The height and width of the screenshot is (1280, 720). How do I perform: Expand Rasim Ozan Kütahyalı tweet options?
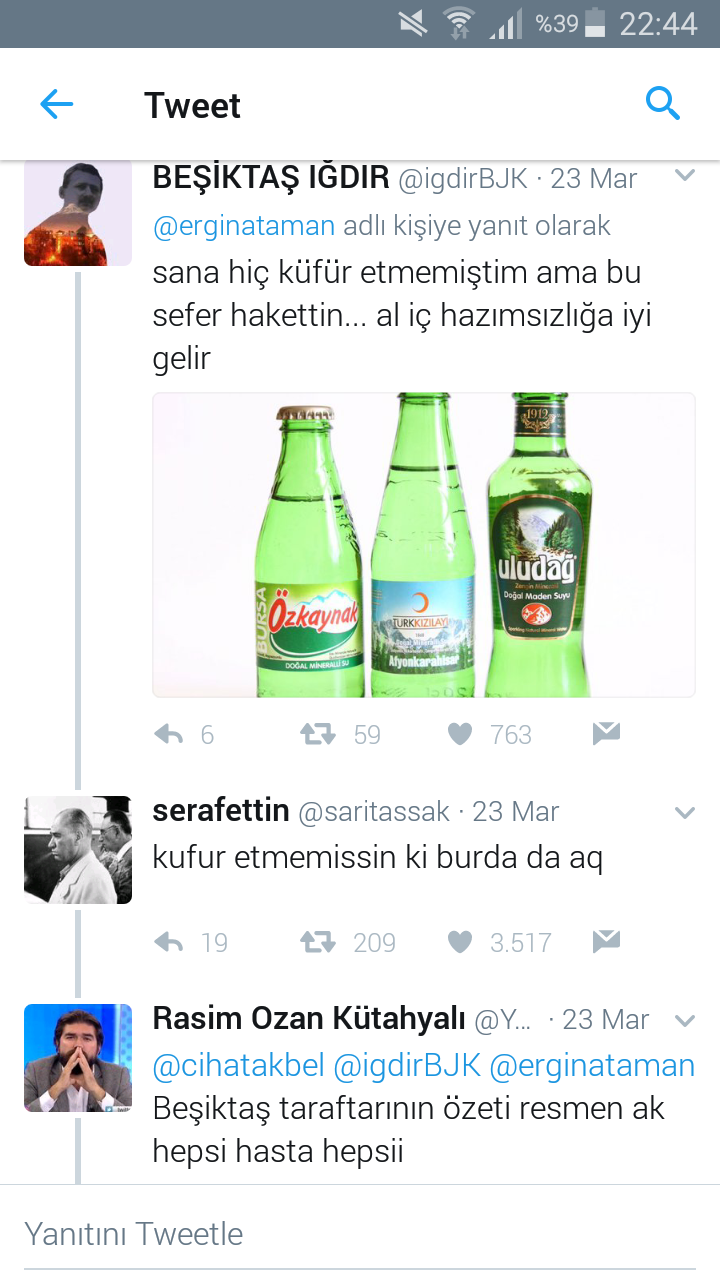685,1020
